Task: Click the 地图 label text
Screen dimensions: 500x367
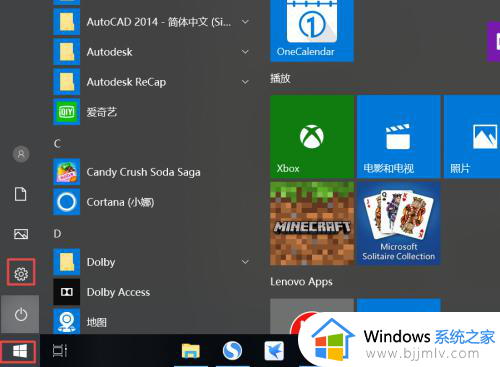Action: [x=97, y=322]
